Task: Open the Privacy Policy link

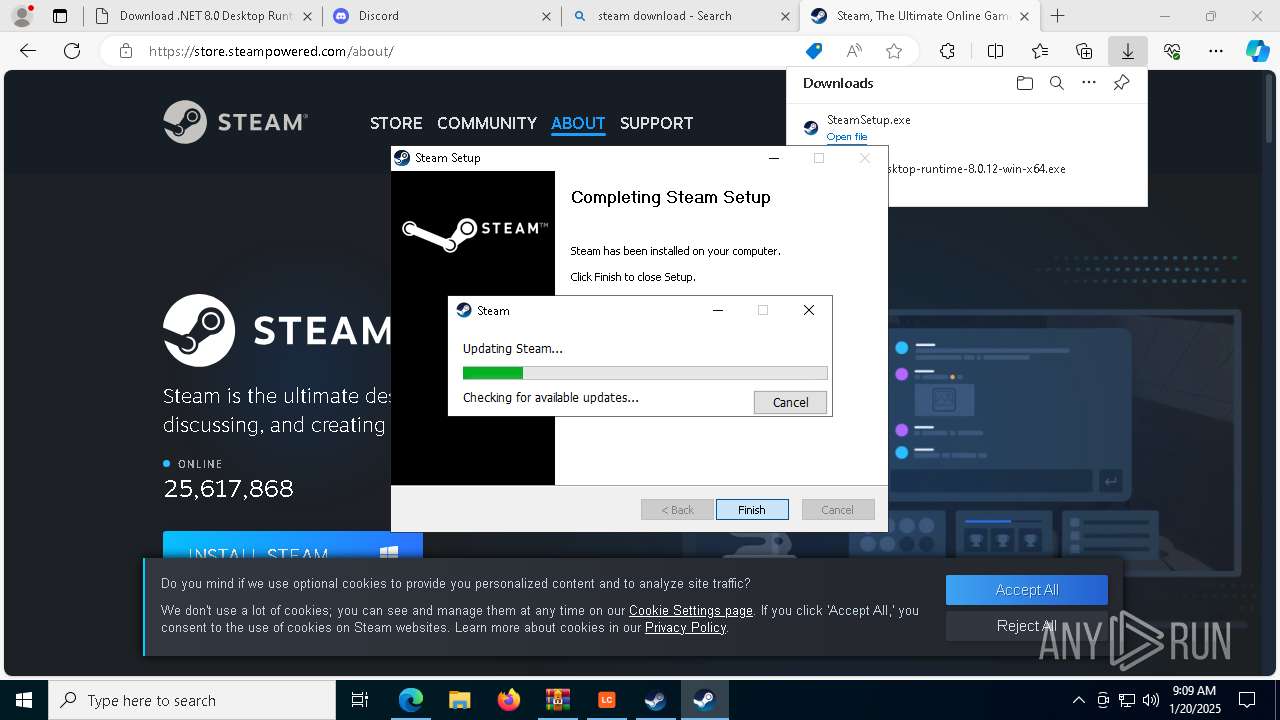Action: pos(685,627)
